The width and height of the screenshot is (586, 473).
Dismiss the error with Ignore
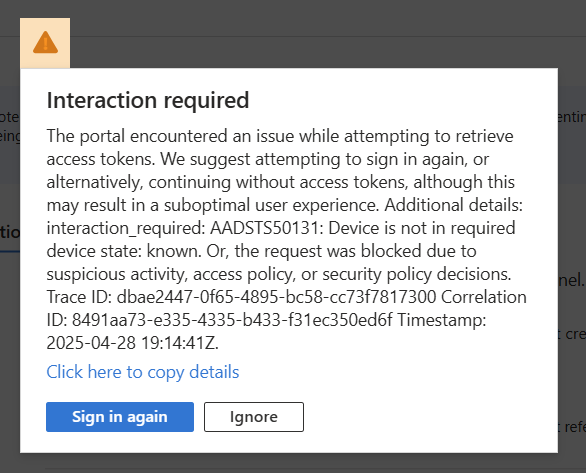(254, 417)
